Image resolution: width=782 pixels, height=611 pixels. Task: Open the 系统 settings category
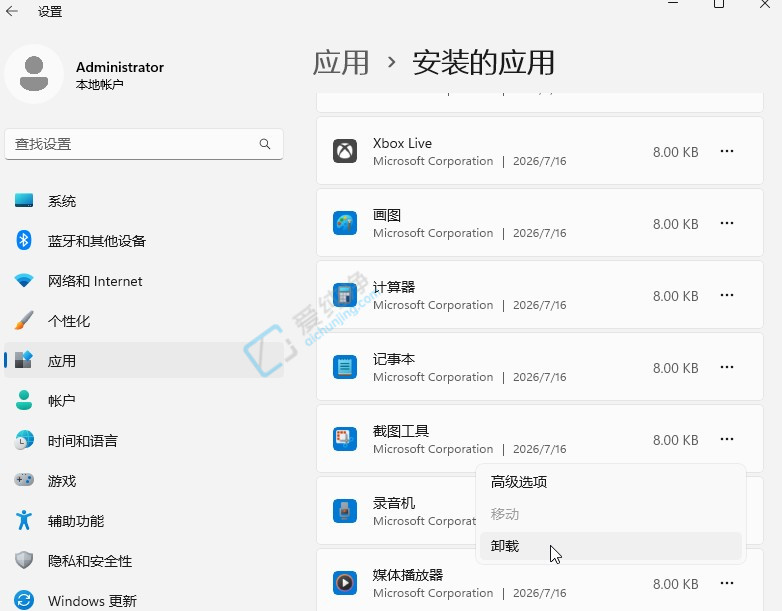[x=144, y=201]
